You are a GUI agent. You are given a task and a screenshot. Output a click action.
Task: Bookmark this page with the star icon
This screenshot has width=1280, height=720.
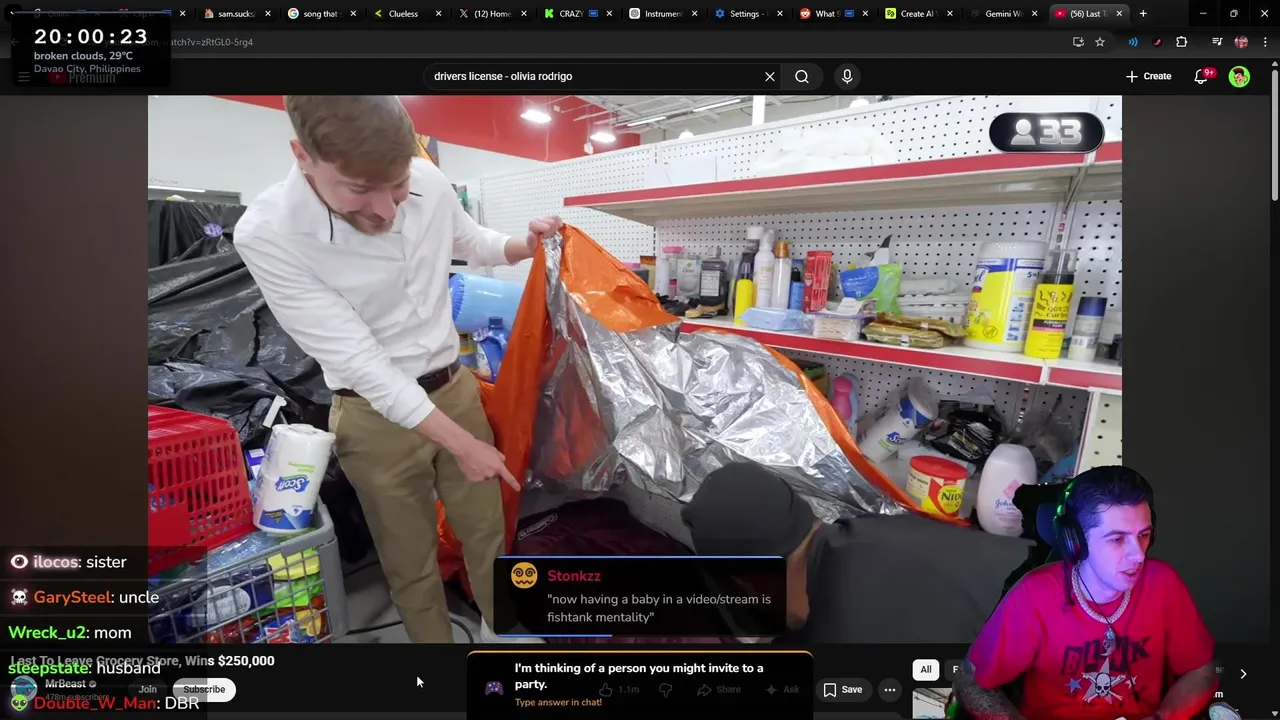(1100, 42)
